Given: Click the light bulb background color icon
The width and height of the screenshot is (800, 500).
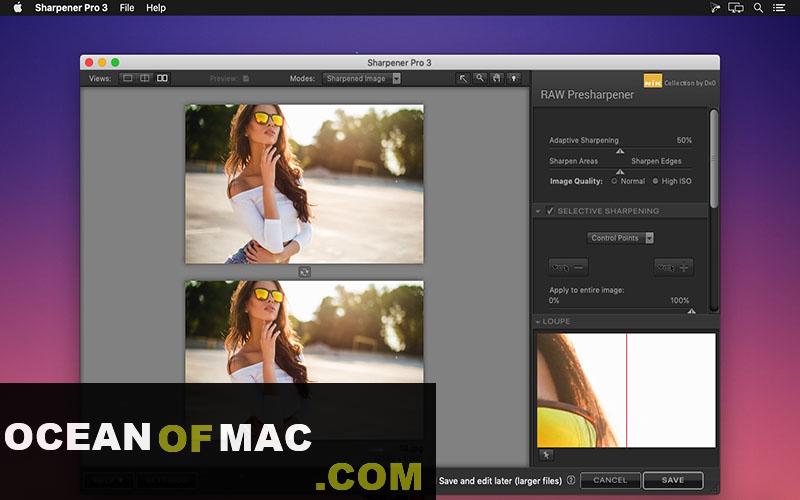Looking at the screenshot, I should coord(514,78).
